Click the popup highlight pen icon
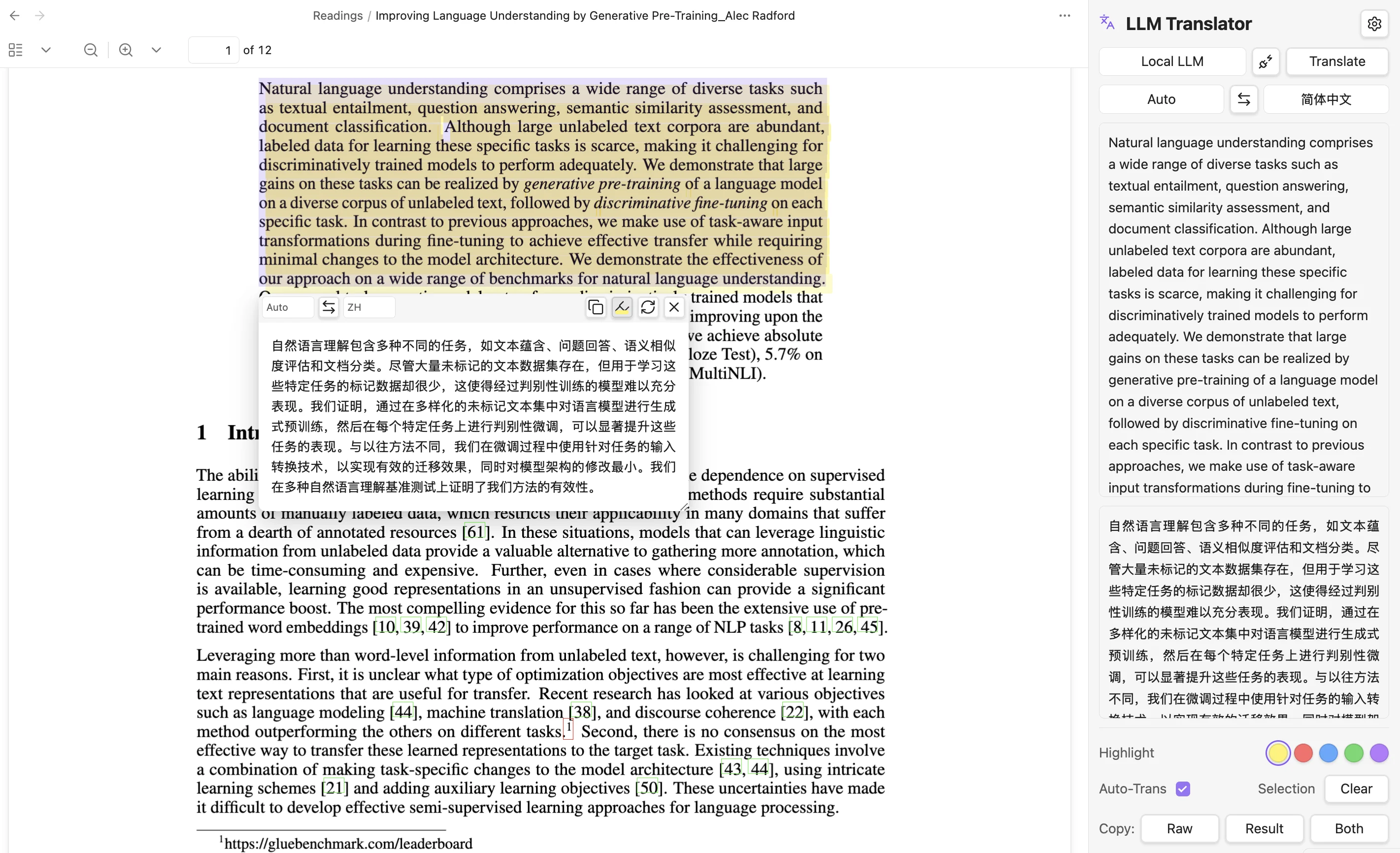Viewport: 1400px width, 853px height. coord(622,307)
